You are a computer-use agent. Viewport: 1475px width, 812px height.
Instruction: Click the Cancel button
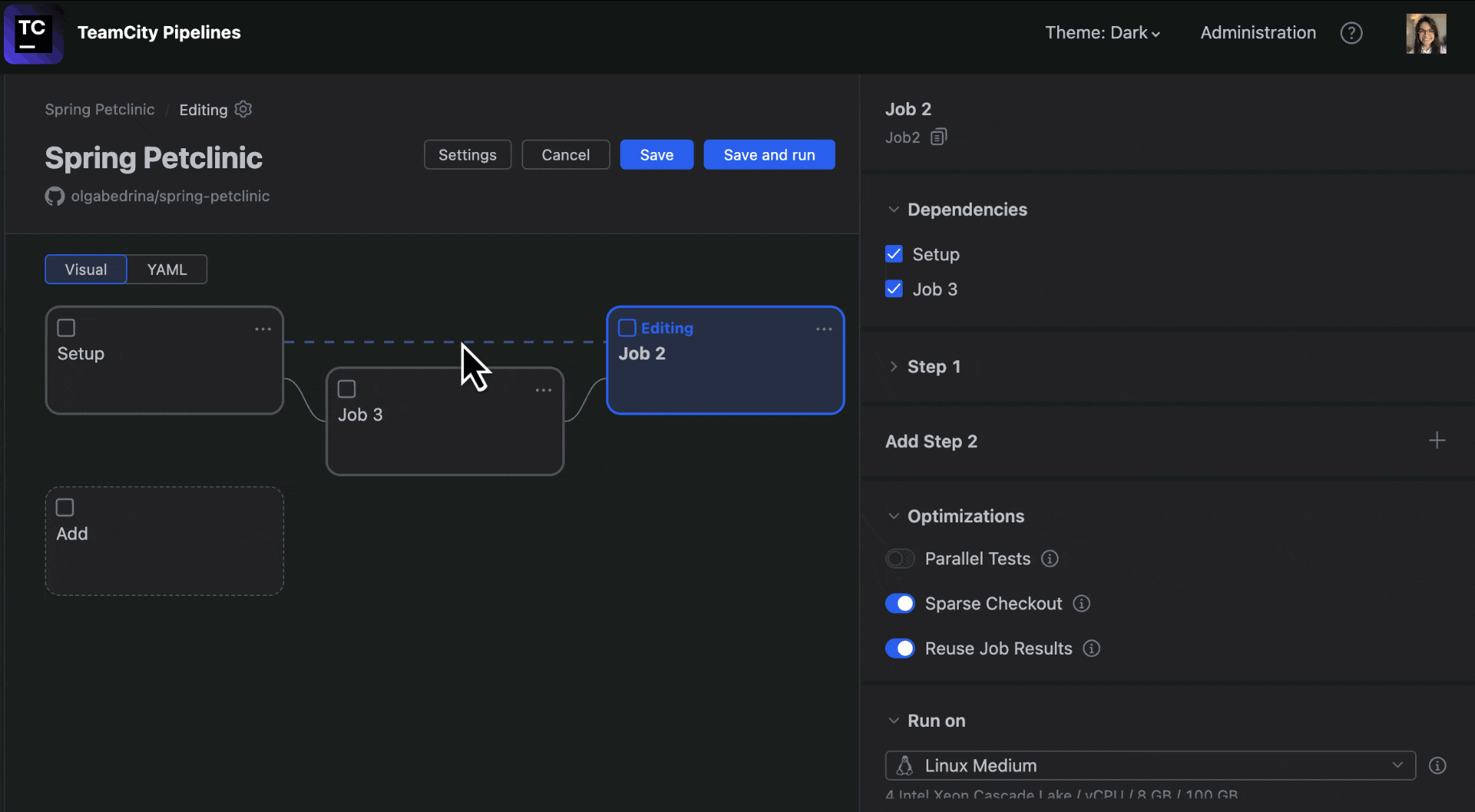click(x=565, y=155)
